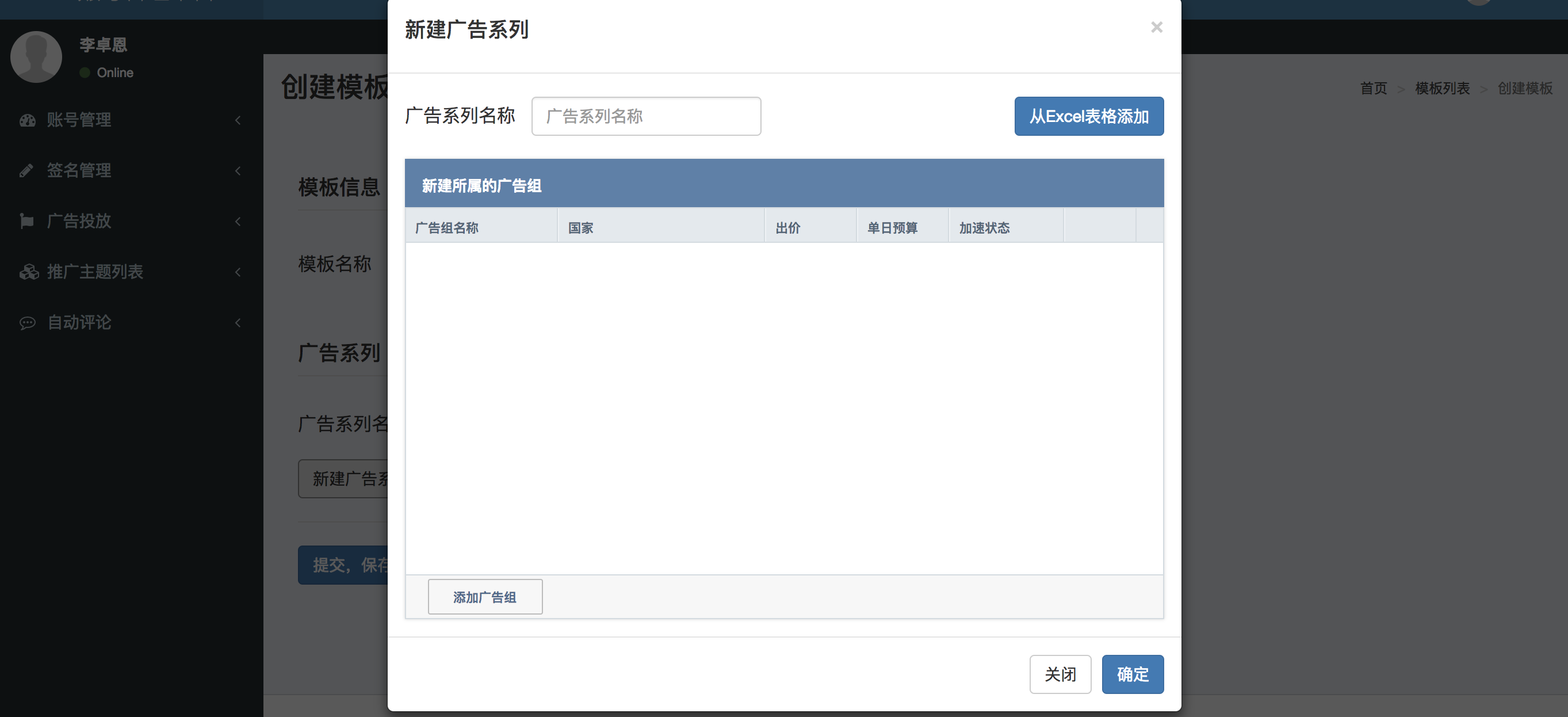Image resolution: width=1568 pixels, height=717 pixels.
Task: Click the 添加广告组 button
Action: point(484,597)
